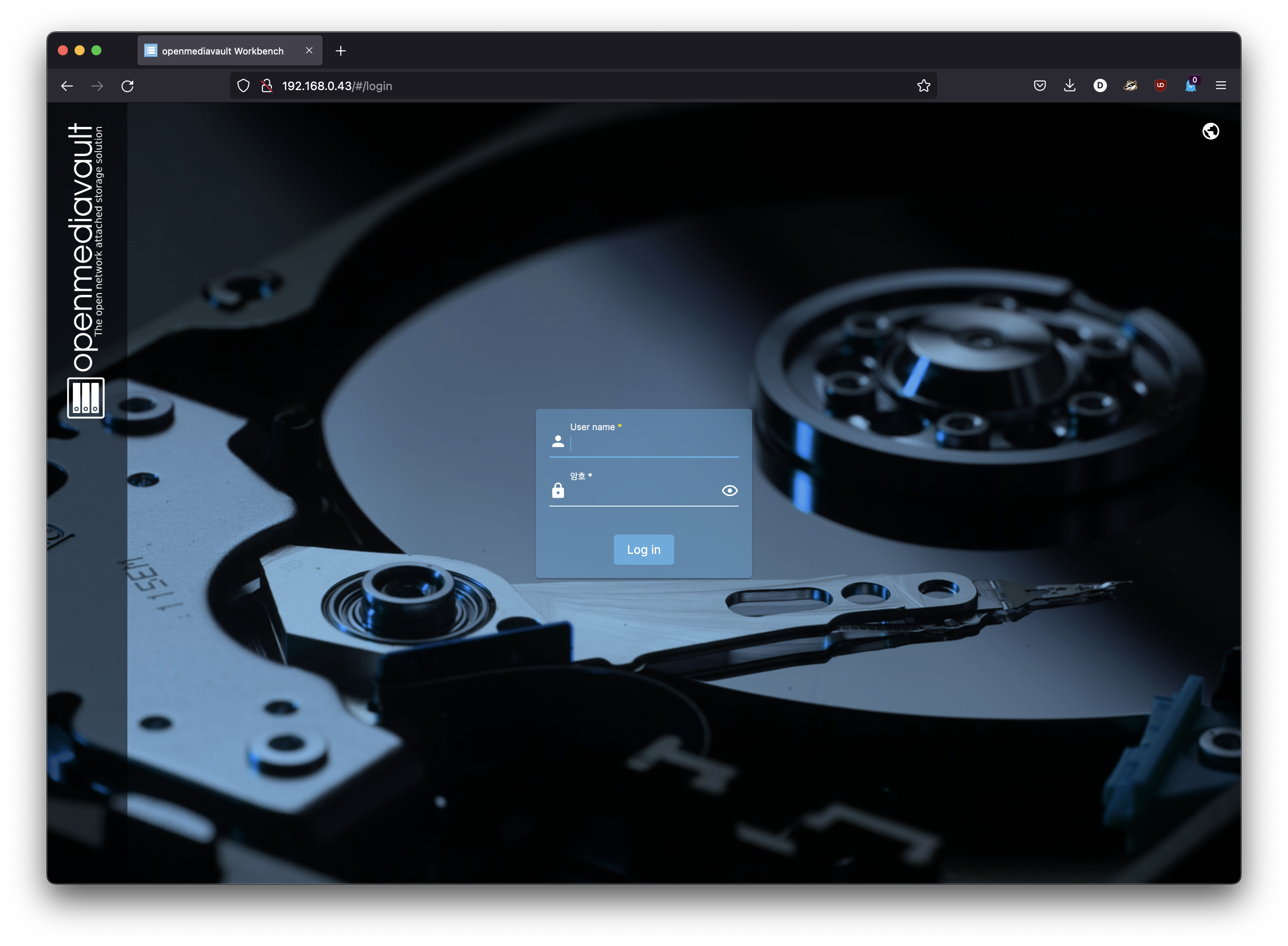
Task: Click the Pocket save icon
Action: coord(1040,85)
